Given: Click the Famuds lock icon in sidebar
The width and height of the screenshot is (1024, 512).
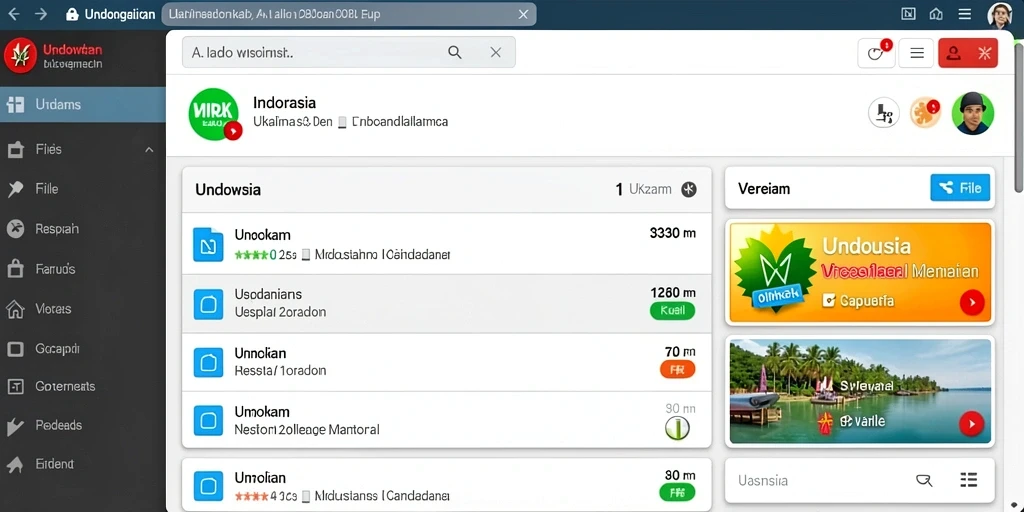Looking at the screenshot, I should tap(15, 269).
